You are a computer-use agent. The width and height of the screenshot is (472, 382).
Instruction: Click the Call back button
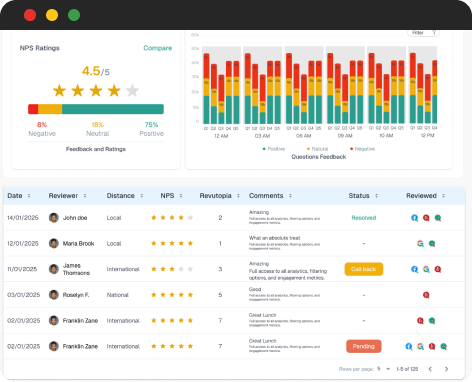(x=364, y=269)
